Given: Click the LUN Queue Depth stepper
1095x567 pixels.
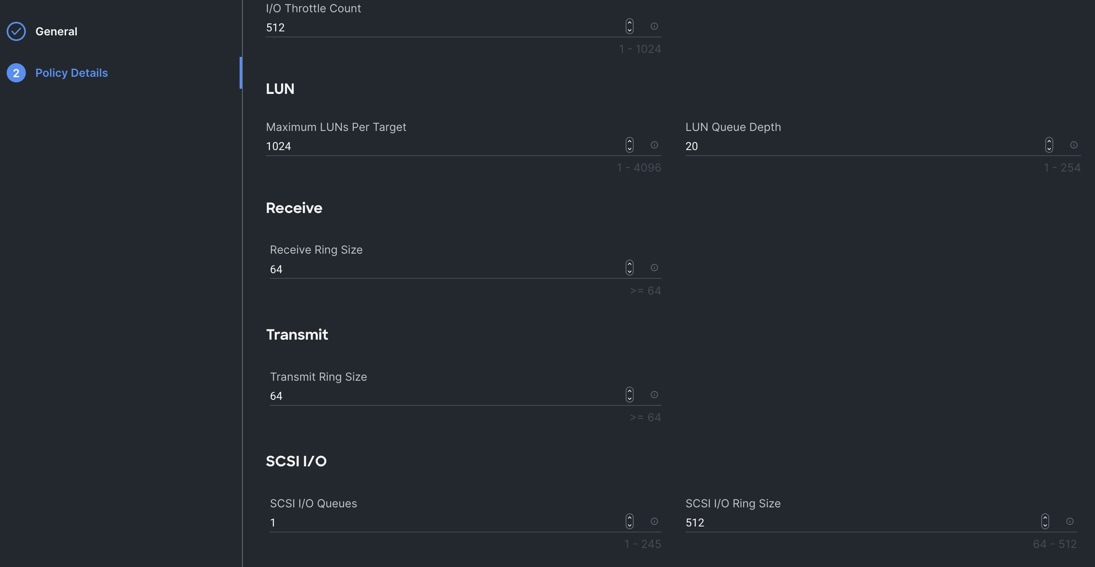Looking at the screenshot, I should click(1049, 146).
